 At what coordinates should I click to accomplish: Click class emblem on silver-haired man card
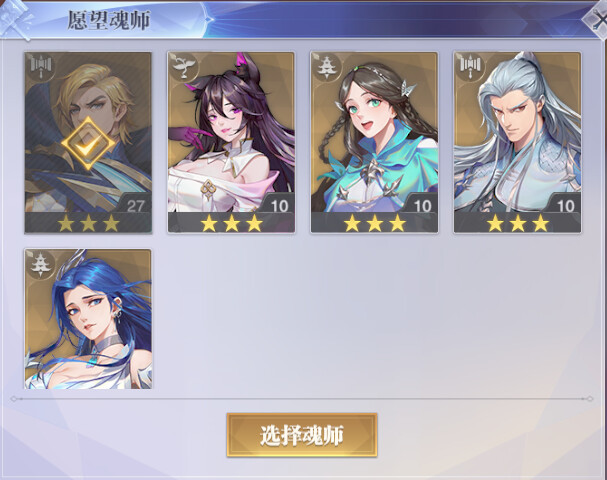pos(470,67)
